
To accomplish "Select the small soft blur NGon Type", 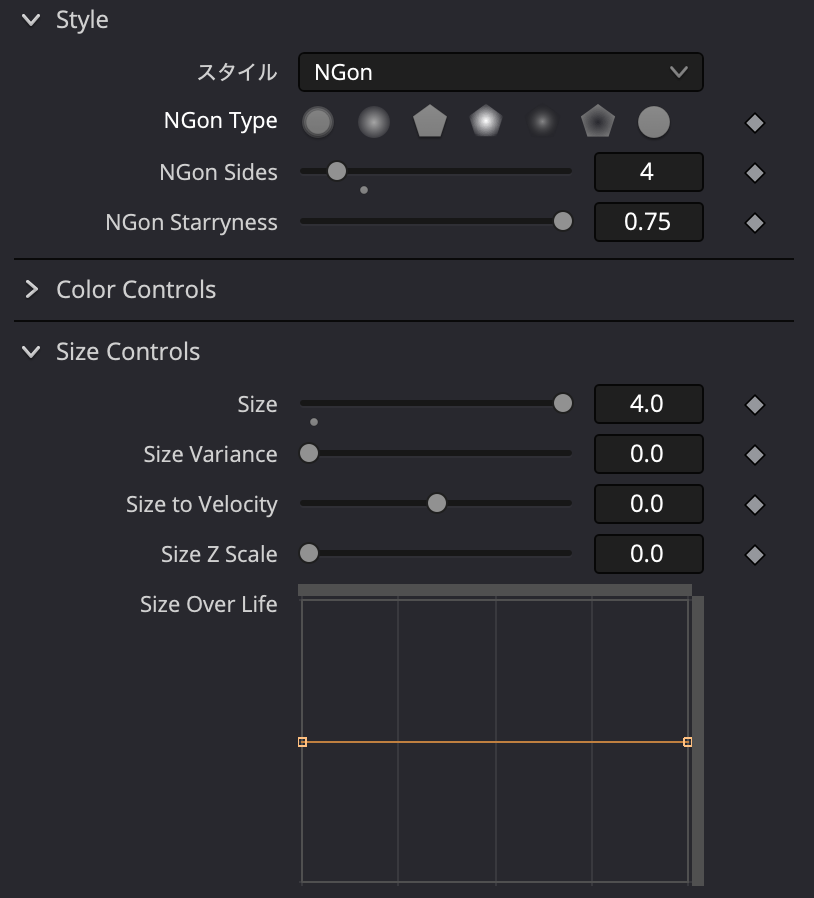I will pos(541,122).
